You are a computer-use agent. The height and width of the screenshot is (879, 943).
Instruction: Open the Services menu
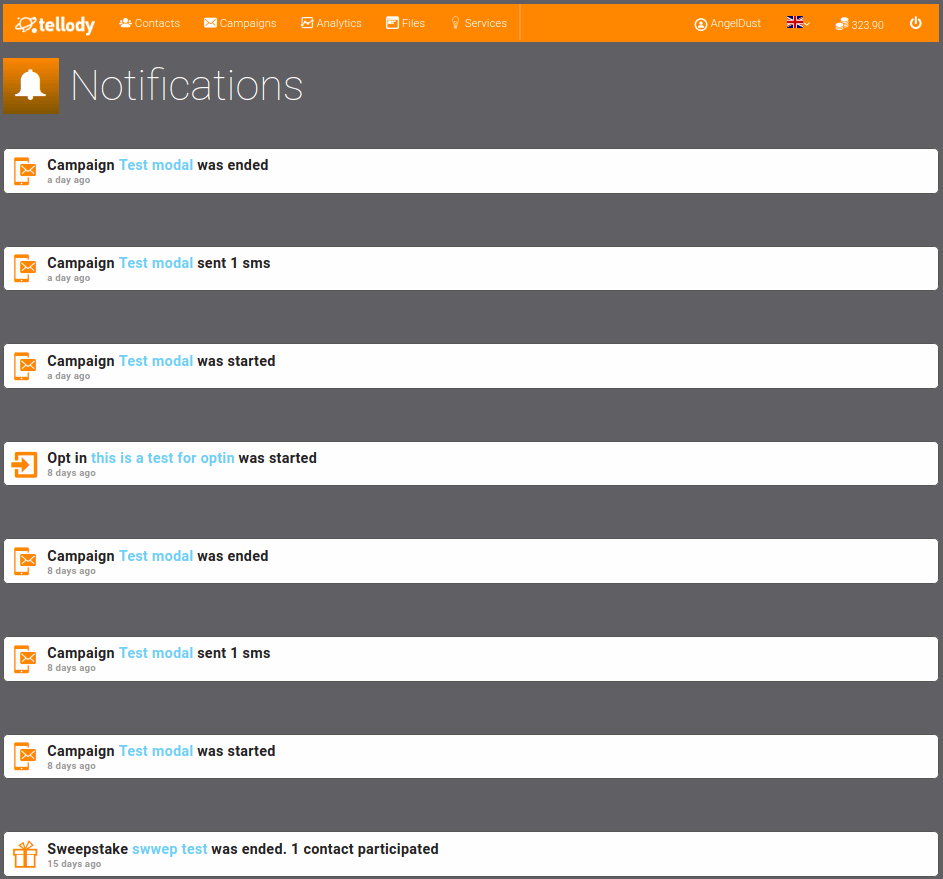point(479,23)
